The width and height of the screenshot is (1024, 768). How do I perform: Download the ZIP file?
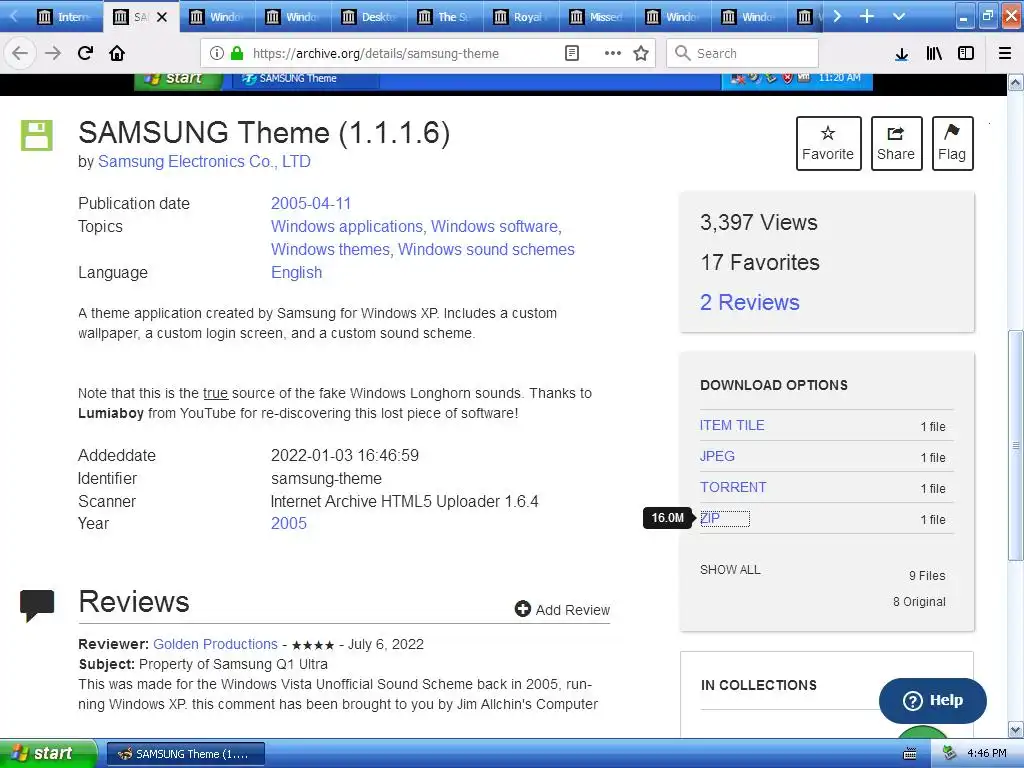pos(710,519)
